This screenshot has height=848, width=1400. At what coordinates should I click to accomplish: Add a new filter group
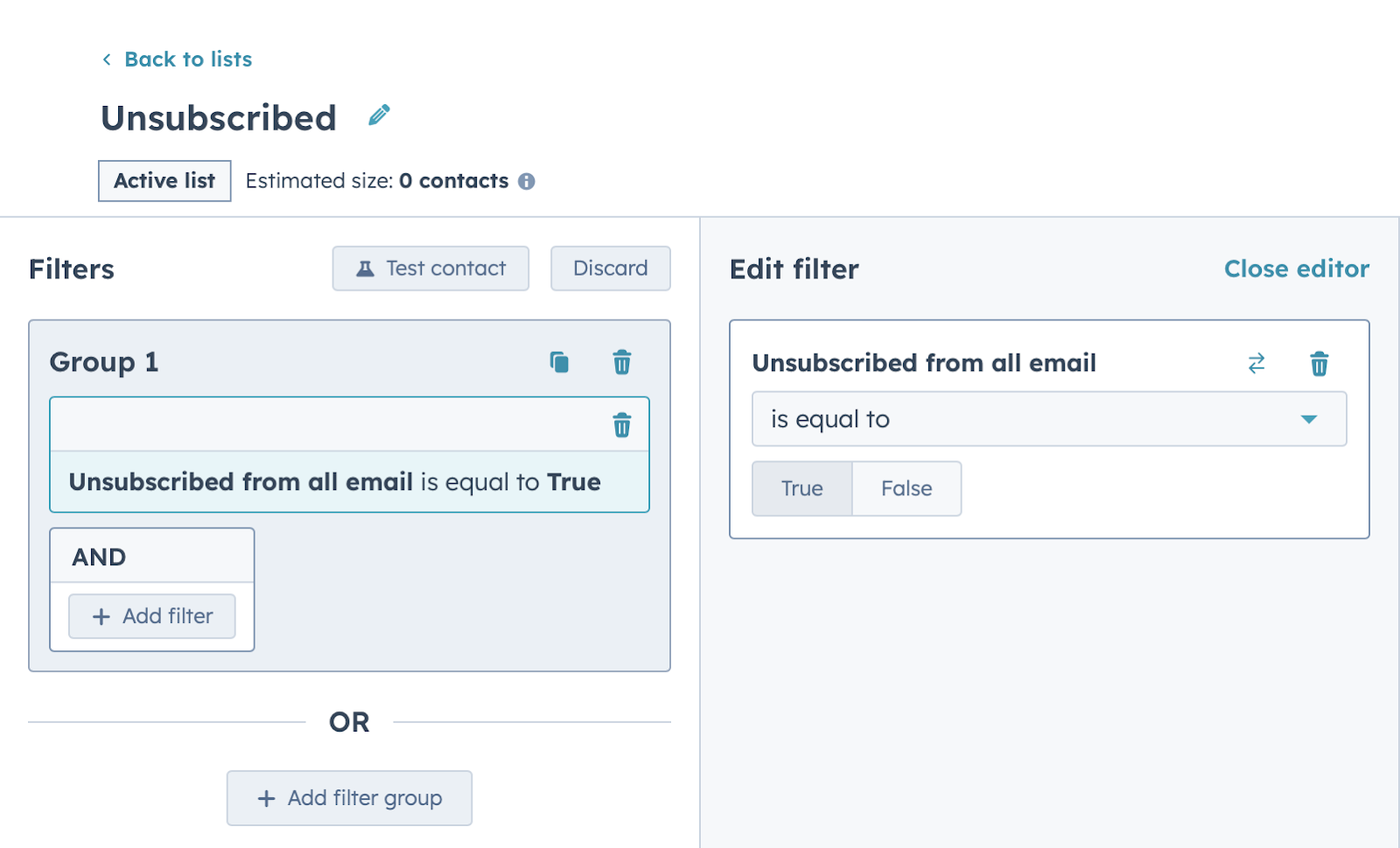[349, 798]
